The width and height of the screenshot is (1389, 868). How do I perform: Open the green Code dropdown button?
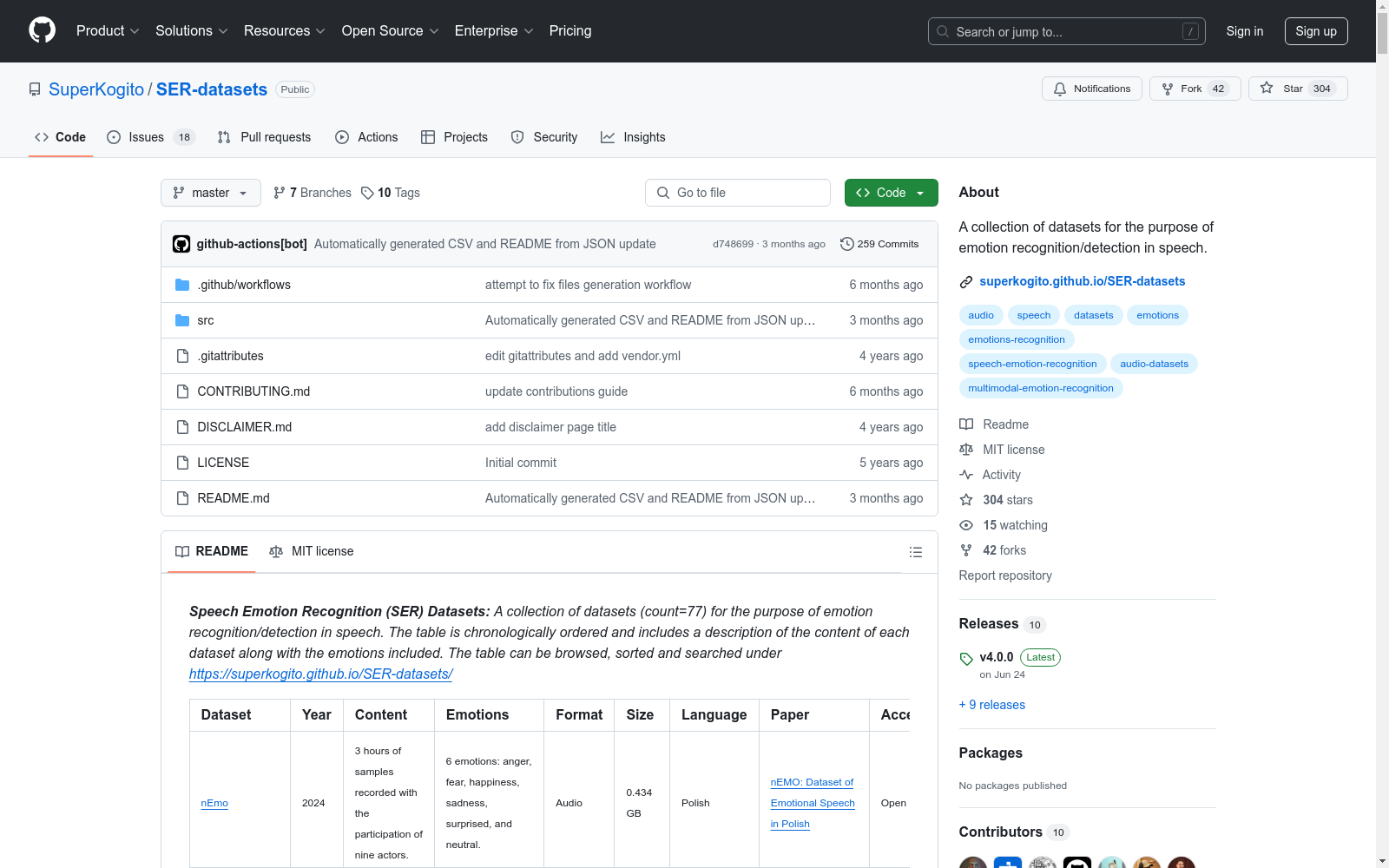(891, 193)
